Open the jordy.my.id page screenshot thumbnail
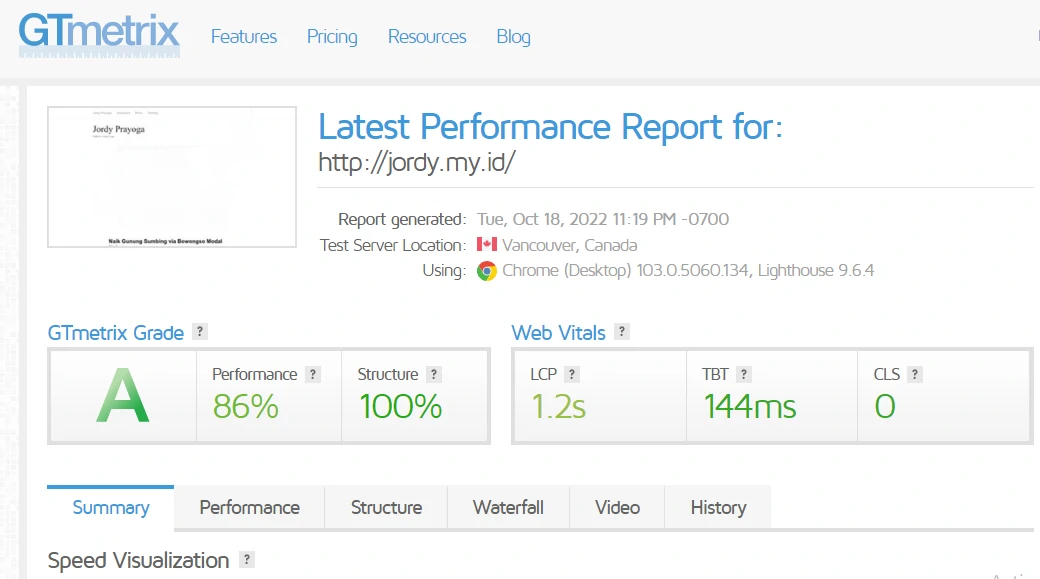Screen dimensions: 1040x579 [172, 177]
